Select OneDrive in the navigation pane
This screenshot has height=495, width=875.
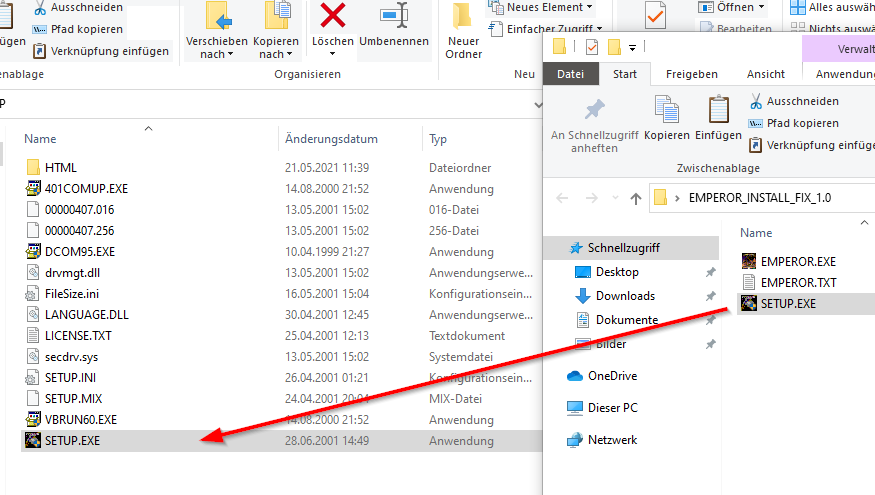612,376
